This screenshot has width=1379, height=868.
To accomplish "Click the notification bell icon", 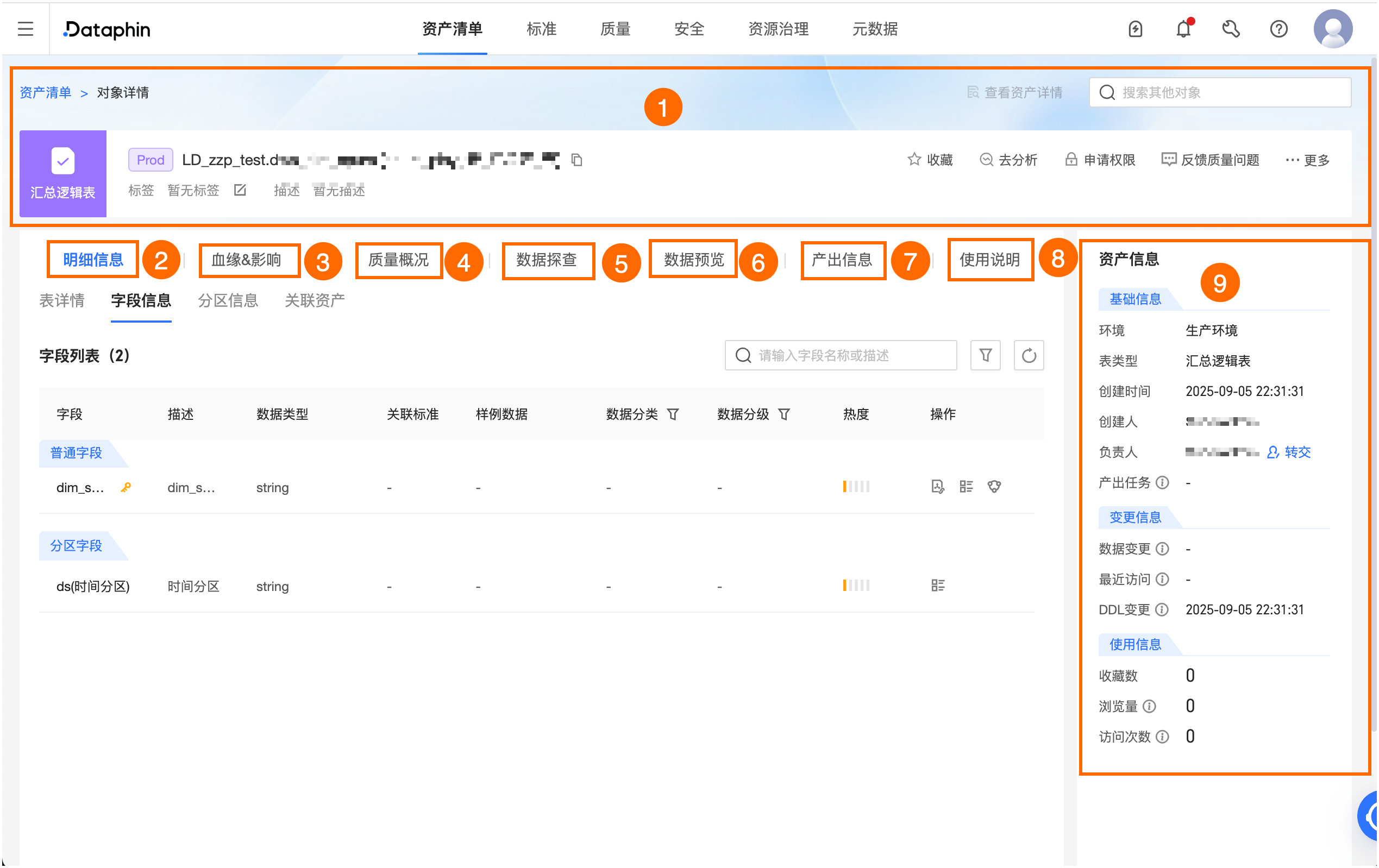I will (x=1183, y=29).
